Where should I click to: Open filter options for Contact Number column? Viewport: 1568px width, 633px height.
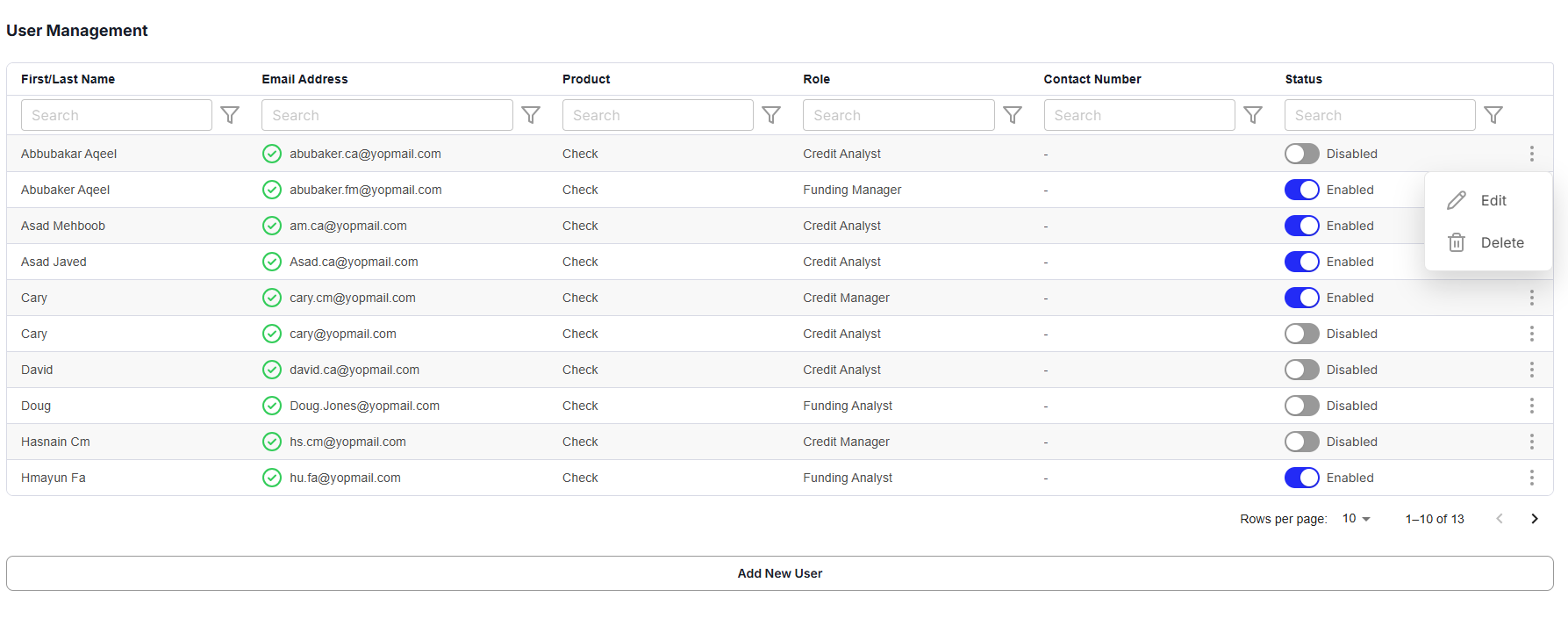click(1253, 115)
